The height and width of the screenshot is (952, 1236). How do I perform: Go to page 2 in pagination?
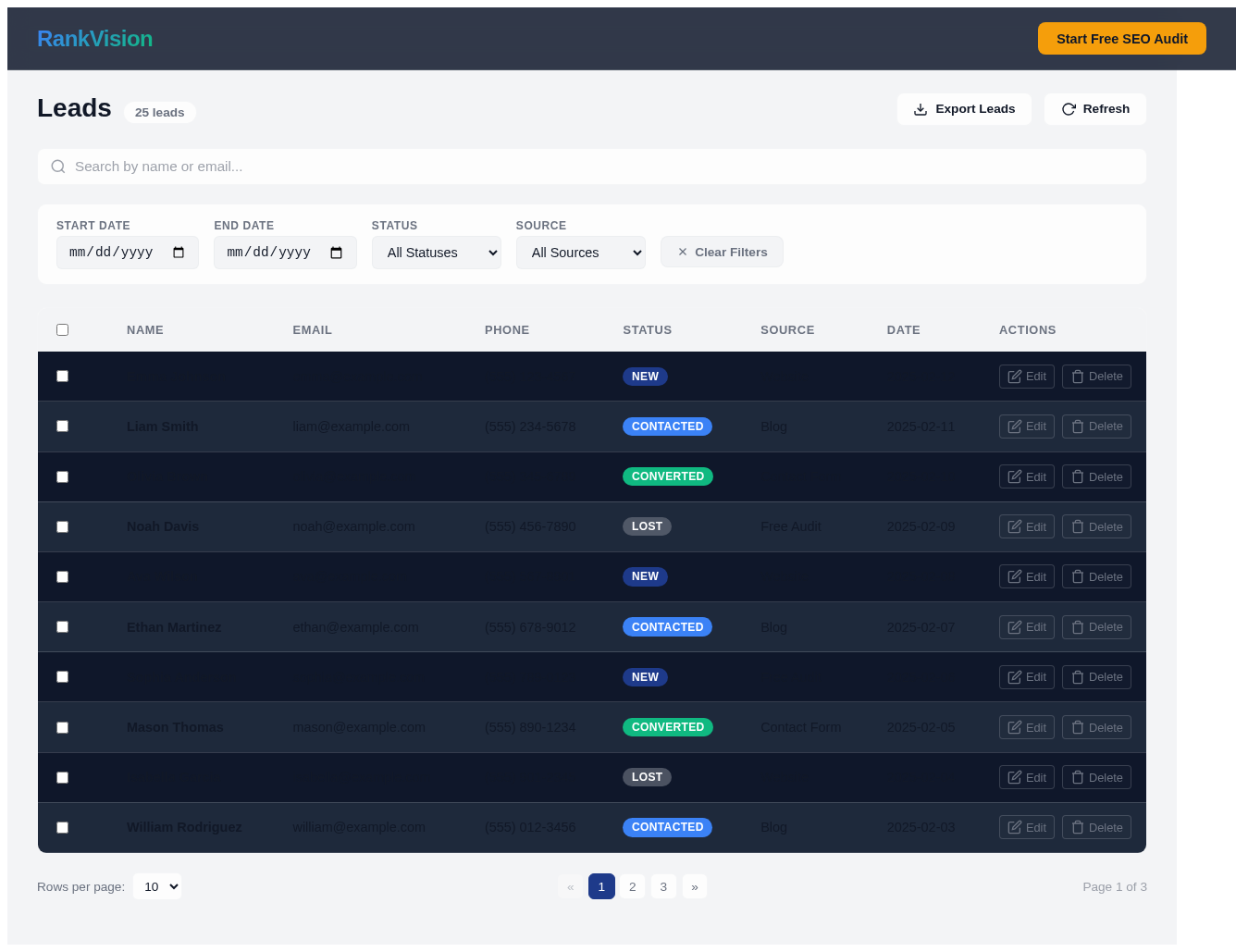pyautogui.click(x=633, y=886)
